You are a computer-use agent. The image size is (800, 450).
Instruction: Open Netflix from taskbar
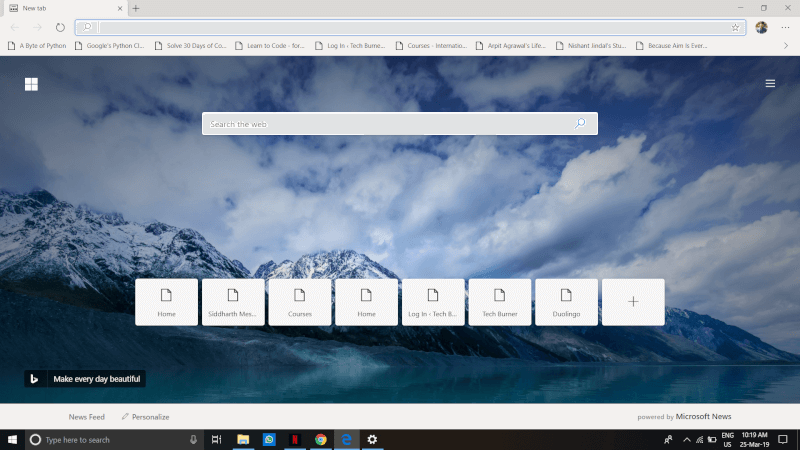(294, 440)
